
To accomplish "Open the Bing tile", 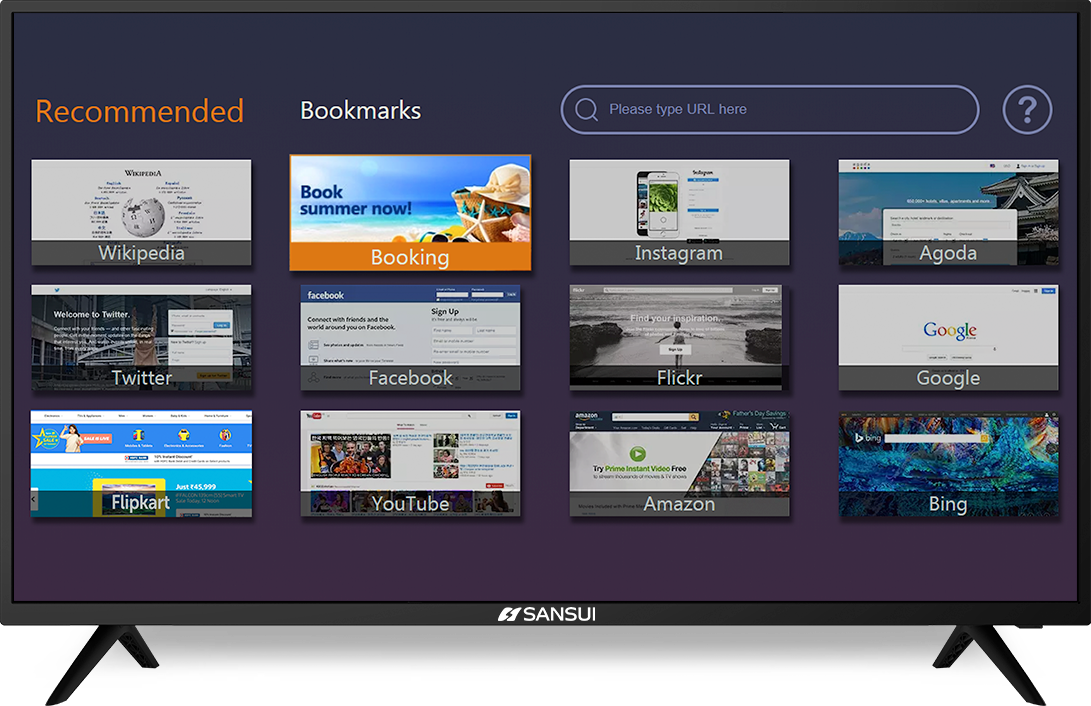I will (948, 463).
